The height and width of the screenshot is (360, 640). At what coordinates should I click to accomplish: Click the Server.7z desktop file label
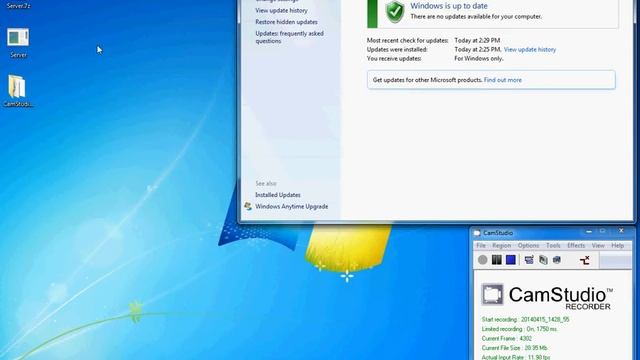click(x=18, y=6)
